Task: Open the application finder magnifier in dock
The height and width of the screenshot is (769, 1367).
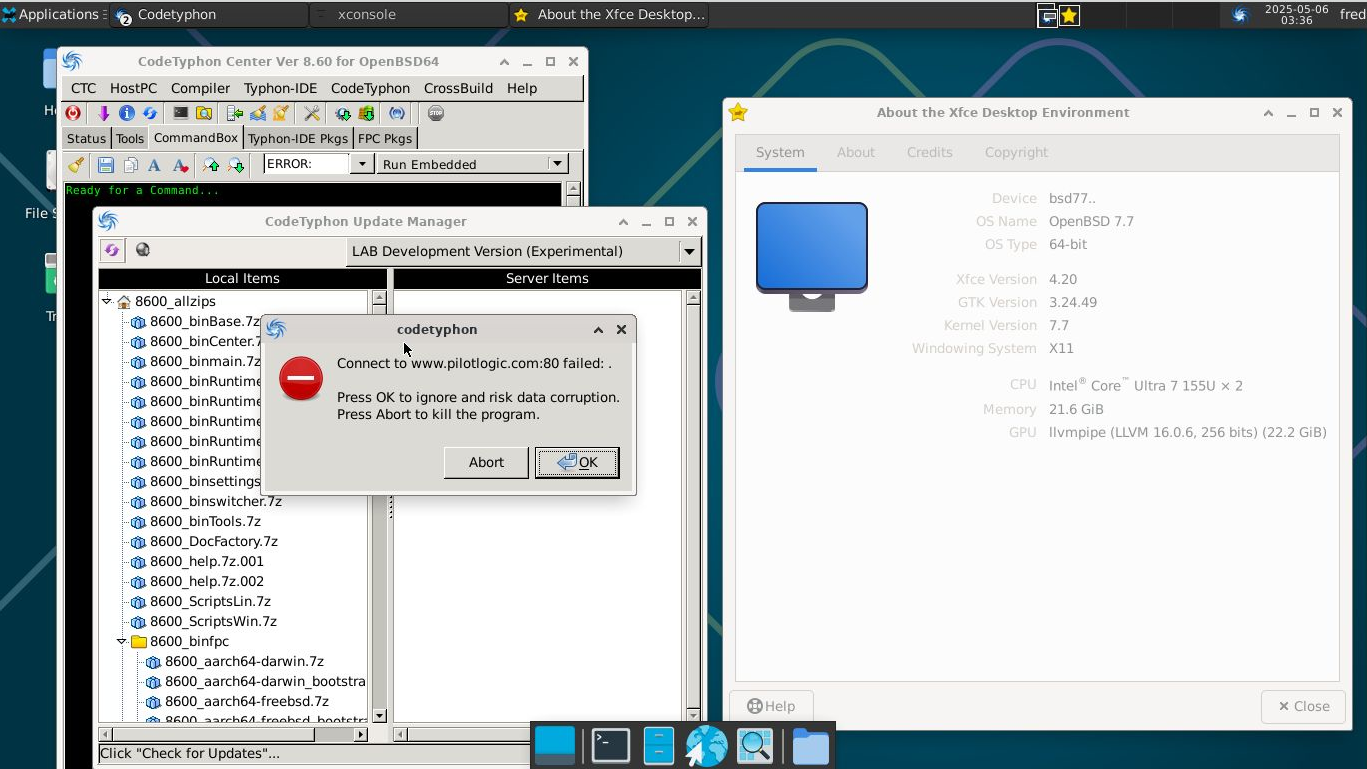Action: click(755, 745)
